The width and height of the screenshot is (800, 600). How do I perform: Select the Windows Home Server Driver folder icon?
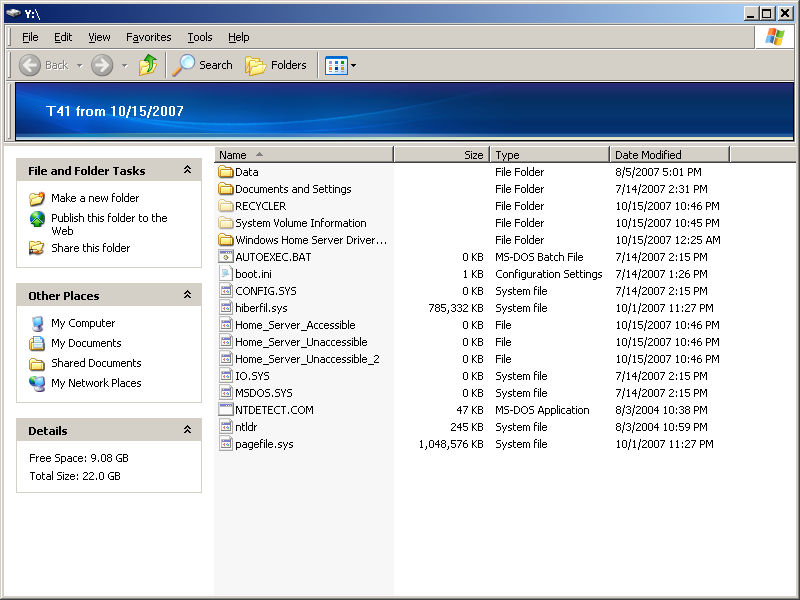click(x=226, y=240)
